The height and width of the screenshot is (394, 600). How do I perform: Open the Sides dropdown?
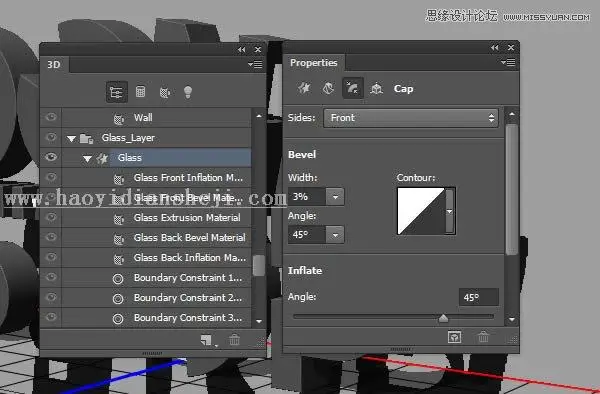(x=411, y=118)
